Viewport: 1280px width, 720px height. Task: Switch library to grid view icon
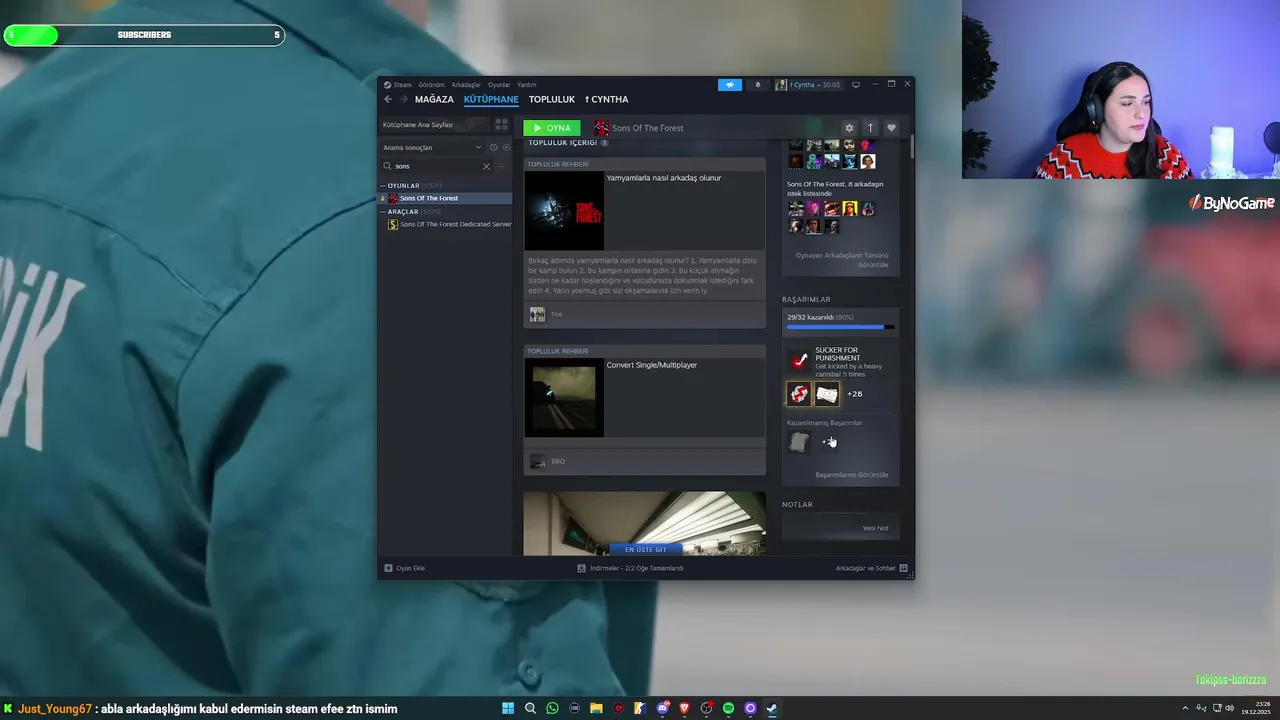501,125
